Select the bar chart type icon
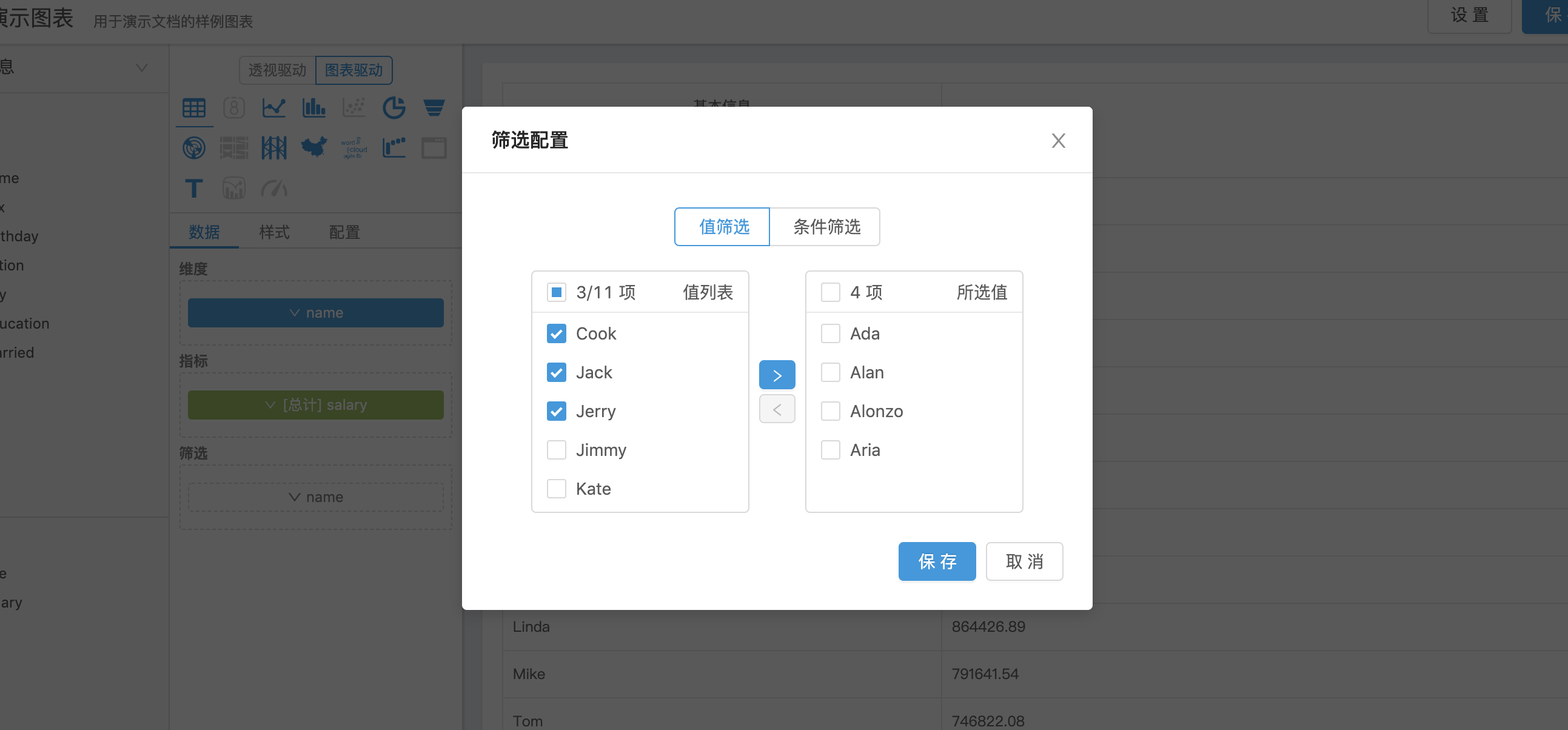This screenshot has width=1568, height=730. pyautogui.click(x=313, y=109)
